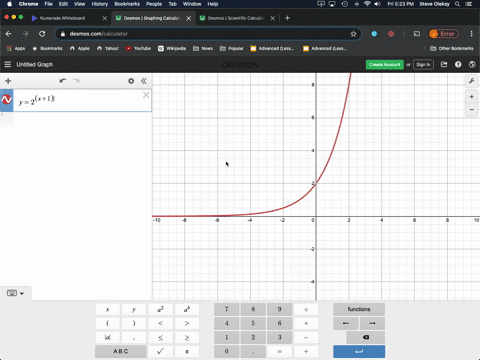
Task: Switch the keypad to ABC letters
Action: 121,351
